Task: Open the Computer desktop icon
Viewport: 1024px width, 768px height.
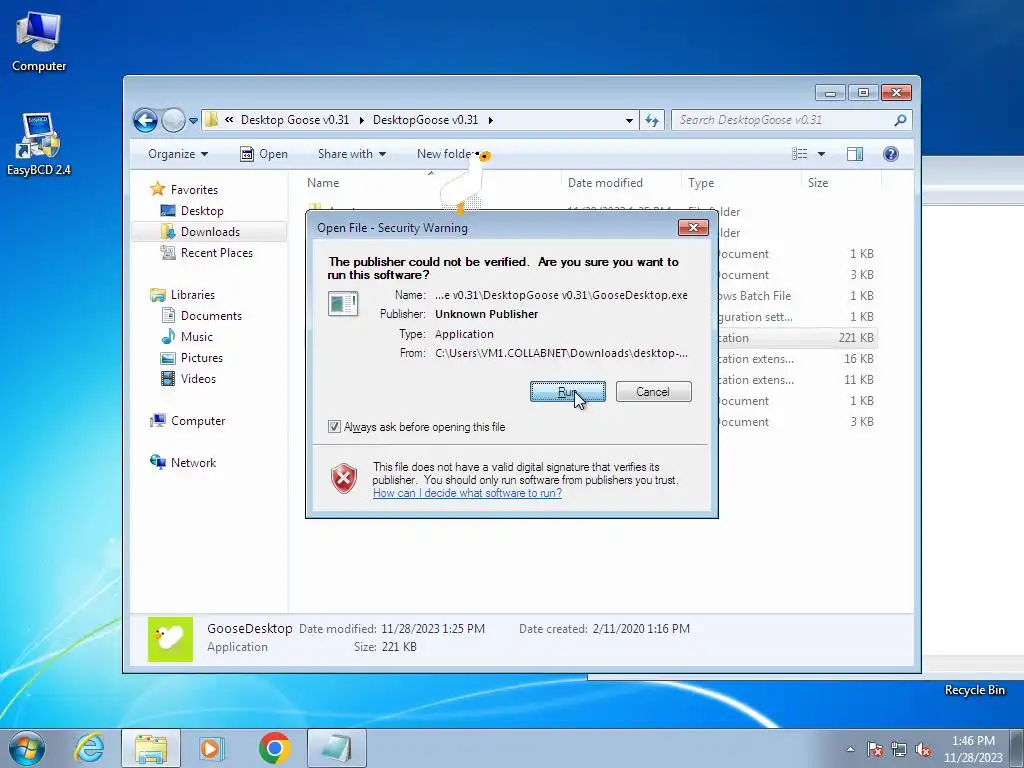Action: click(39, 41)
